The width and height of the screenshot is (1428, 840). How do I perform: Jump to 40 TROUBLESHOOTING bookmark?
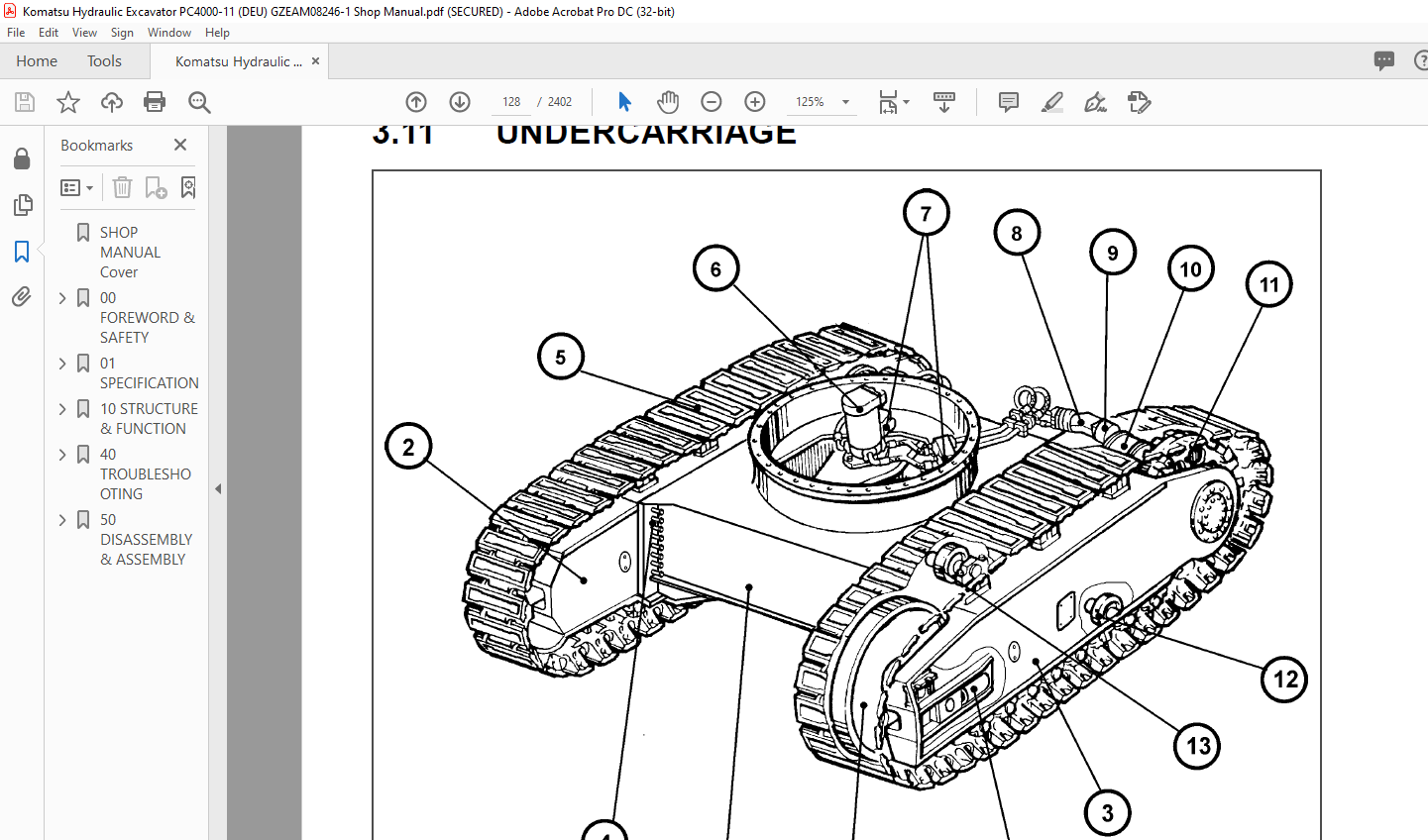tap(145, 473)
